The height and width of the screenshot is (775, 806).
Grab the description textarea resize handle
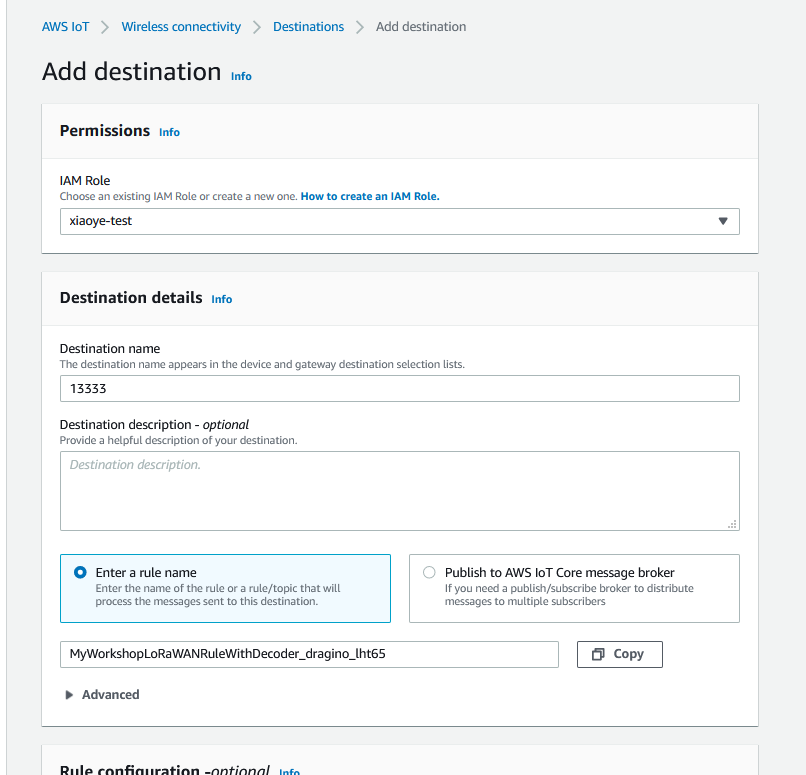click(732, 524)
